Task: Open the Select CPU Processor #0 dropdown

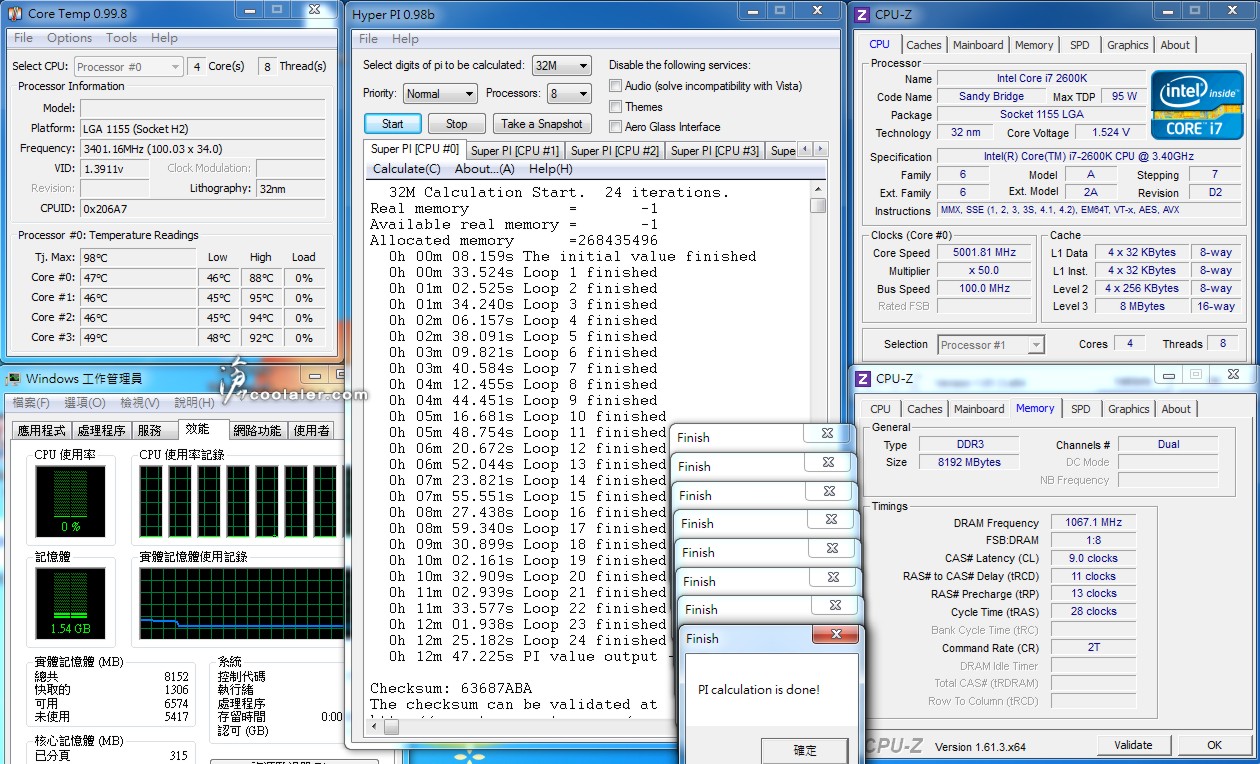Action: [x=128, y=67]
